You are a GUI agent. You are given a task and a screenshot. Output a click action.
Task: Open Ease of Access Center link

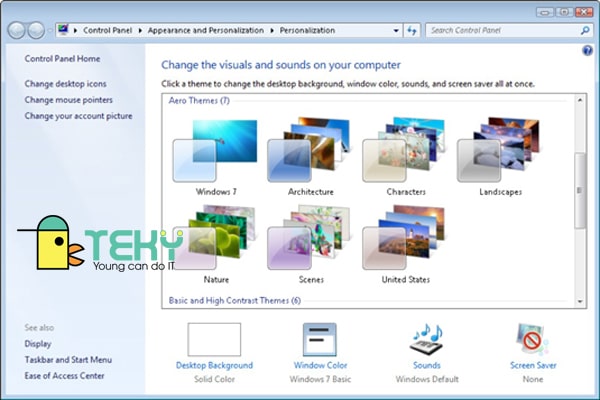64,376
